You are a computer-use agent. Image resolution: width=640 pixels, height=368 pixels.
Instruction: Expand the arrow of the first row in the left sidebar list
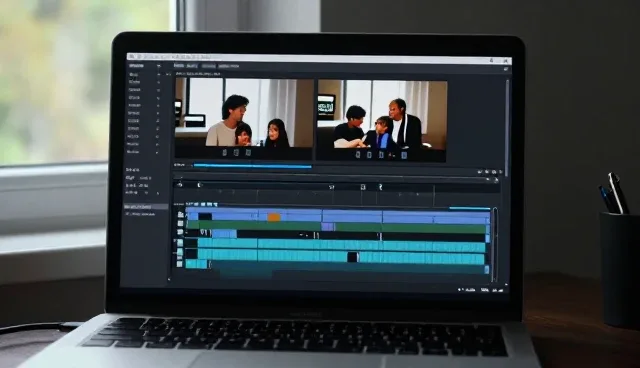[x=158, y=75]
